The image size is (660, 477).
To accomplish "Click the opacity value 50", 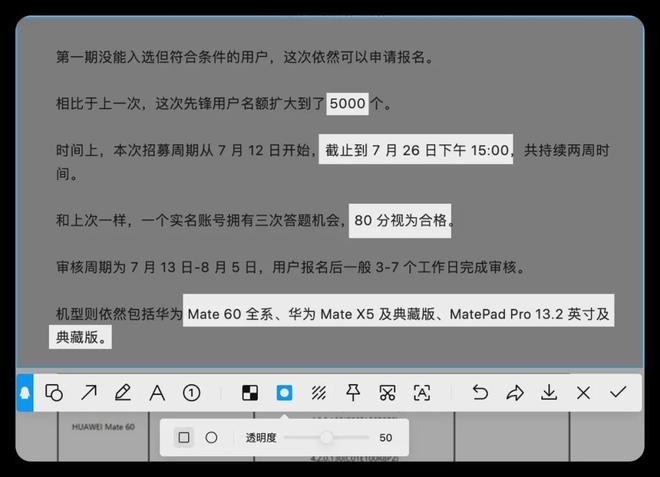I will click(x=386, y=438).
